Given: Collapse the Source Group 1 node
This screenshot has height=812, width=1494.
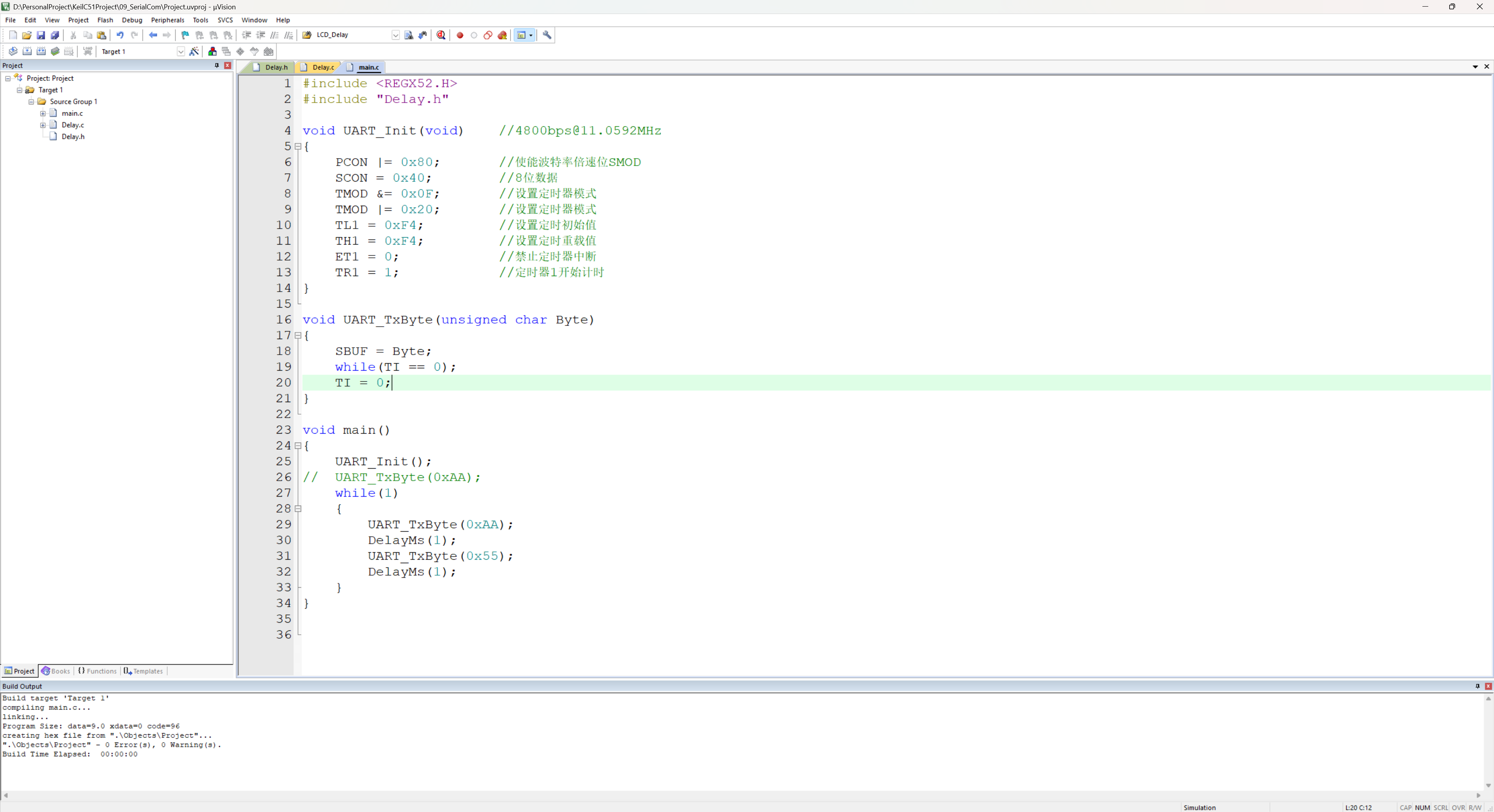Looking at the screenshot, I should [x=31, y=101].
